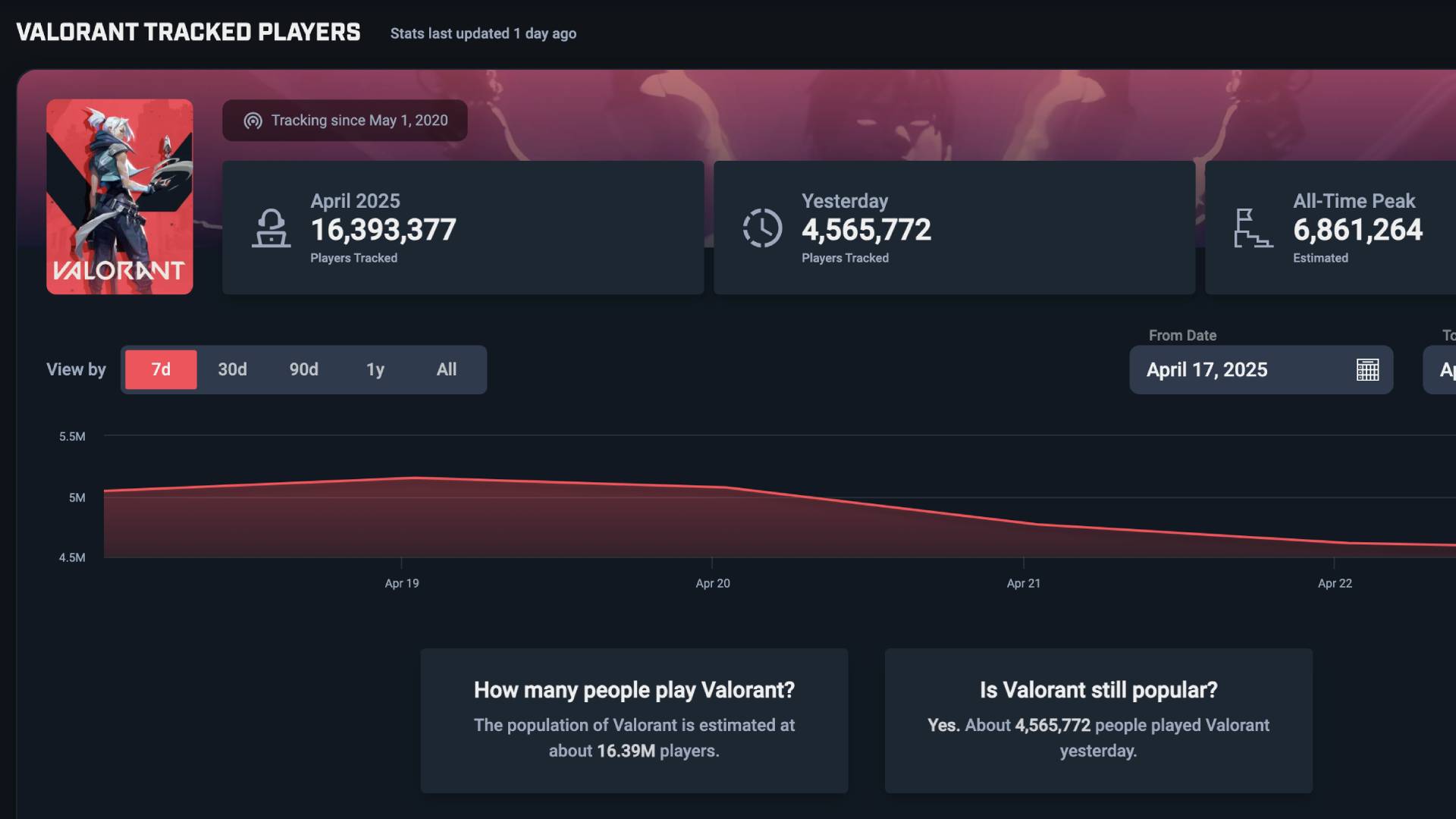Expand the View by 1y period selector
1456x819 pixels.
(x=374, y=369)
